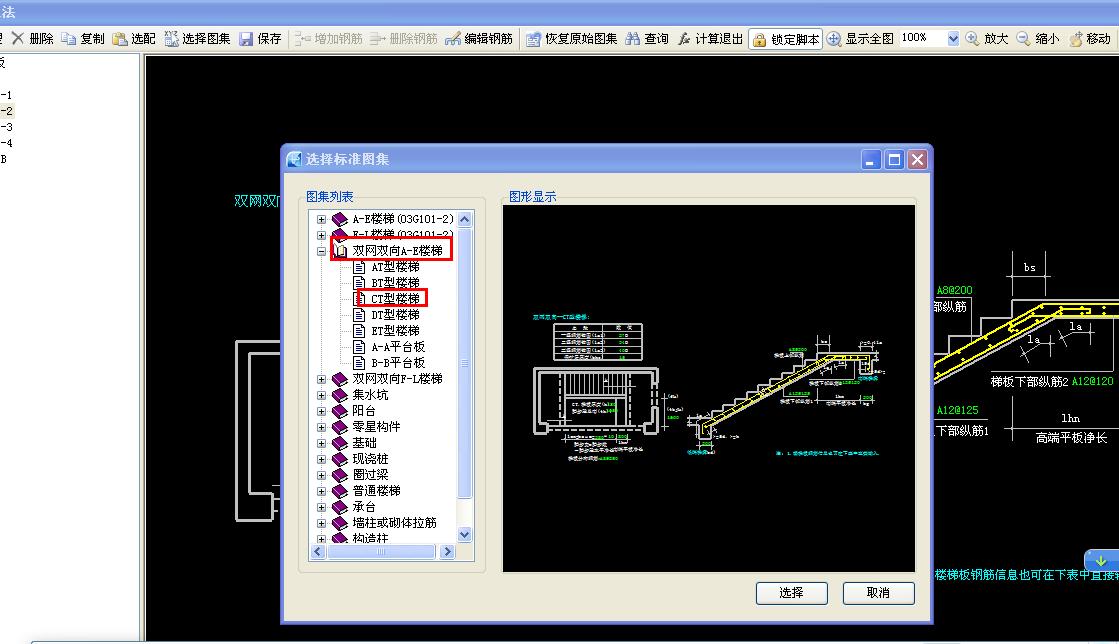Click the 编辑钢筋 toolbar button

tap(479, 39)
